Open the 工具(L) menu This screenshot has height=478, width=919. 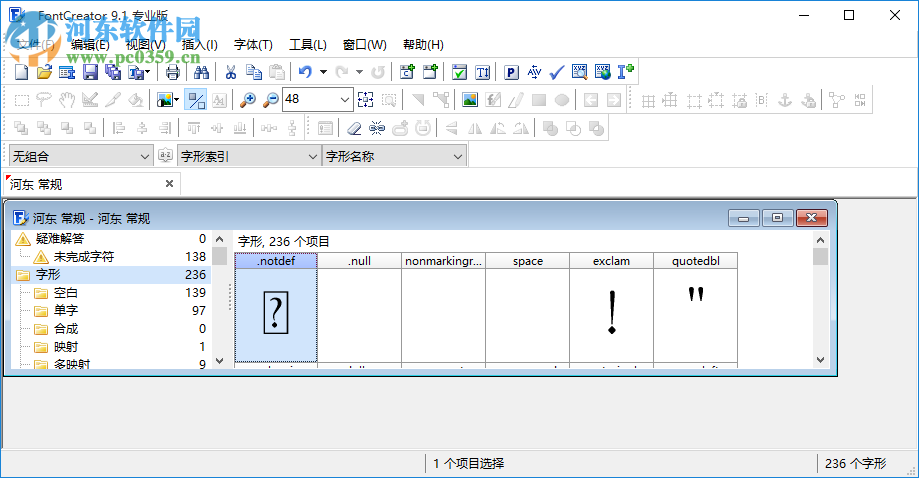click(308, 45)
